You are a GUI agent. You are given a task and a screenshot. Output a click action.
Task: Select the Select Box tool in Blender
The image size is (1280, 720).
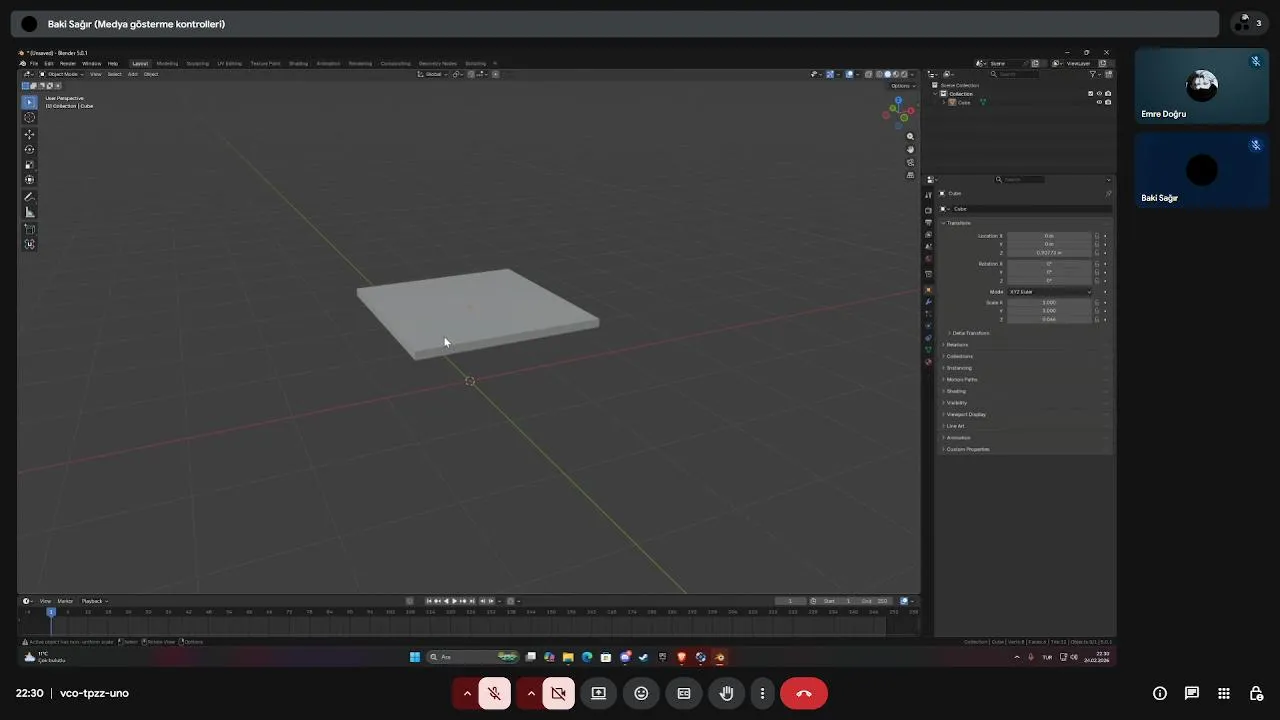coord(29,102)
